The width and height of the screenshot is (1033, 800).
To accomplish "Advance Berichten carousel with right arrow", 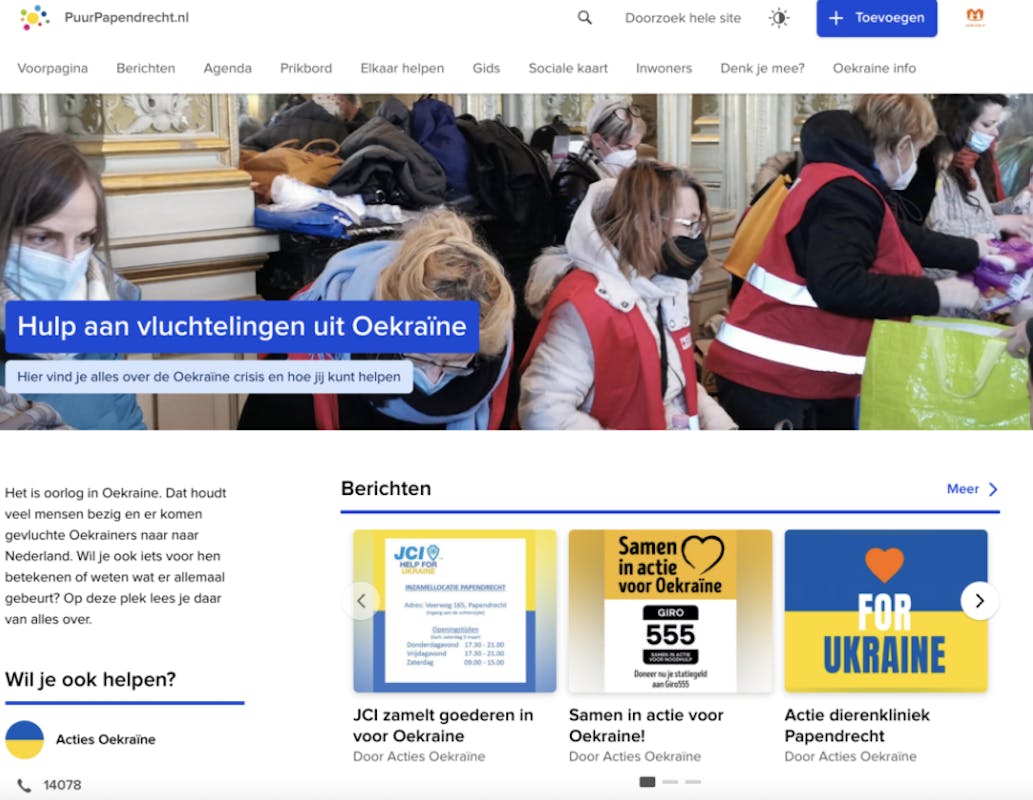I will coord(979,601).
